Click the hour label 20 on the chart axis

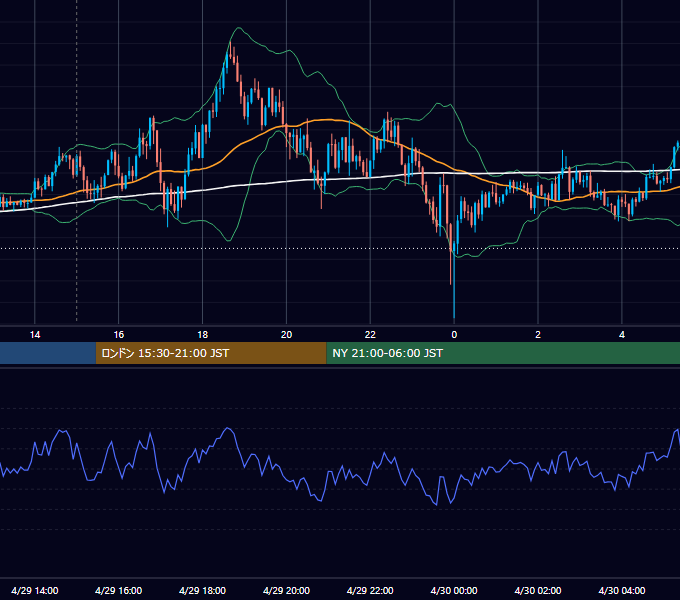(286, 335)
